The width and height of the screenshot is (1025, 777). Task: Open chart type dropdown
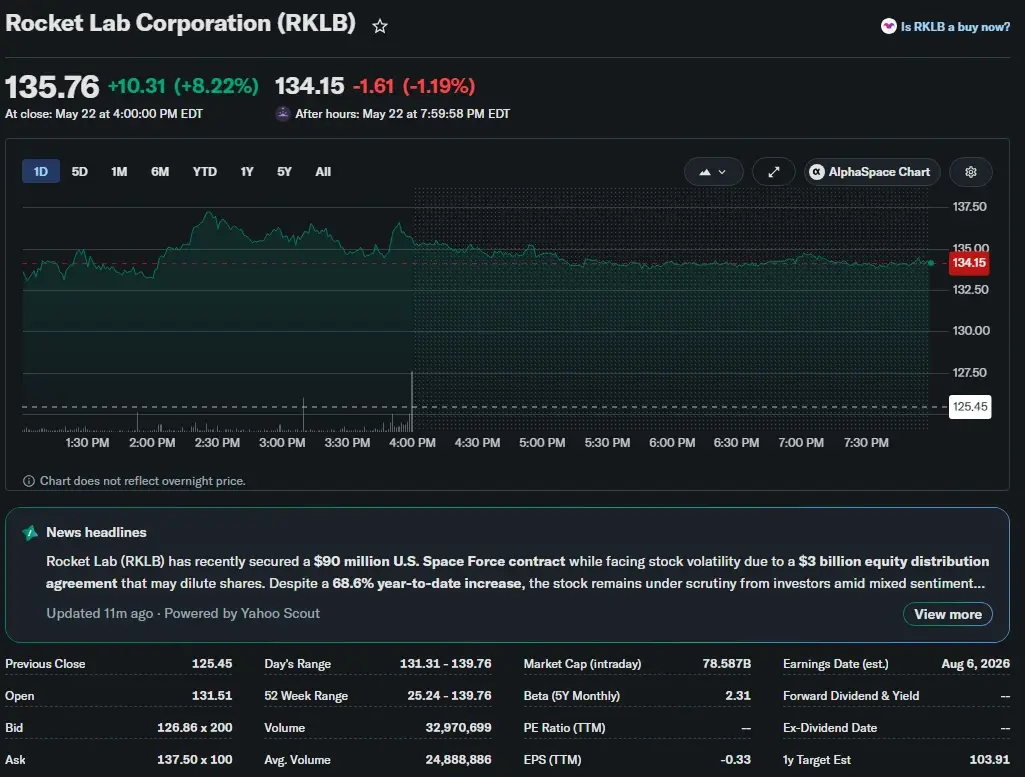(x=713, y=172)
